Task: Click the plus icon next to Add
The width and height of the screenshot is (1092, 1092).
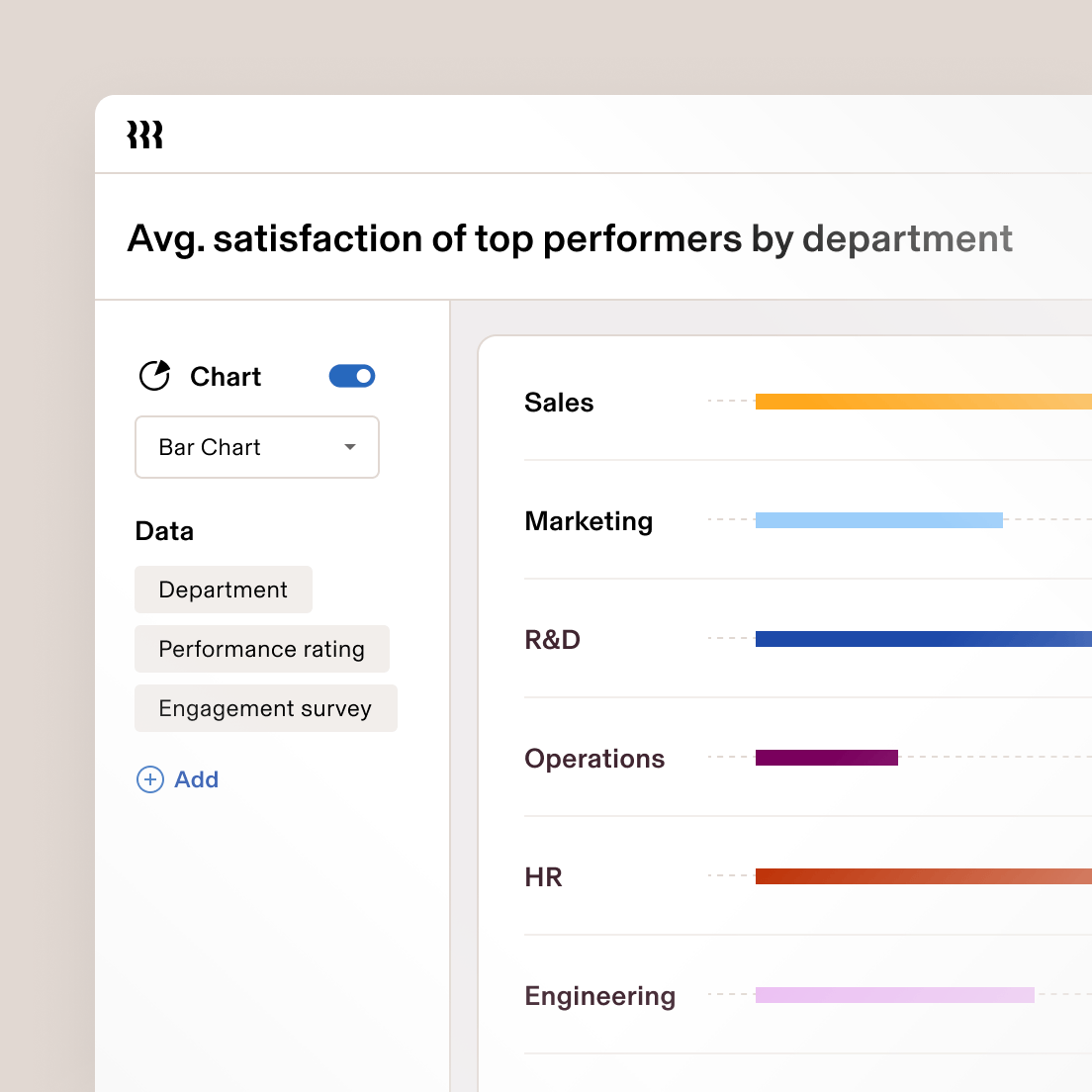Action: [148, 779]
